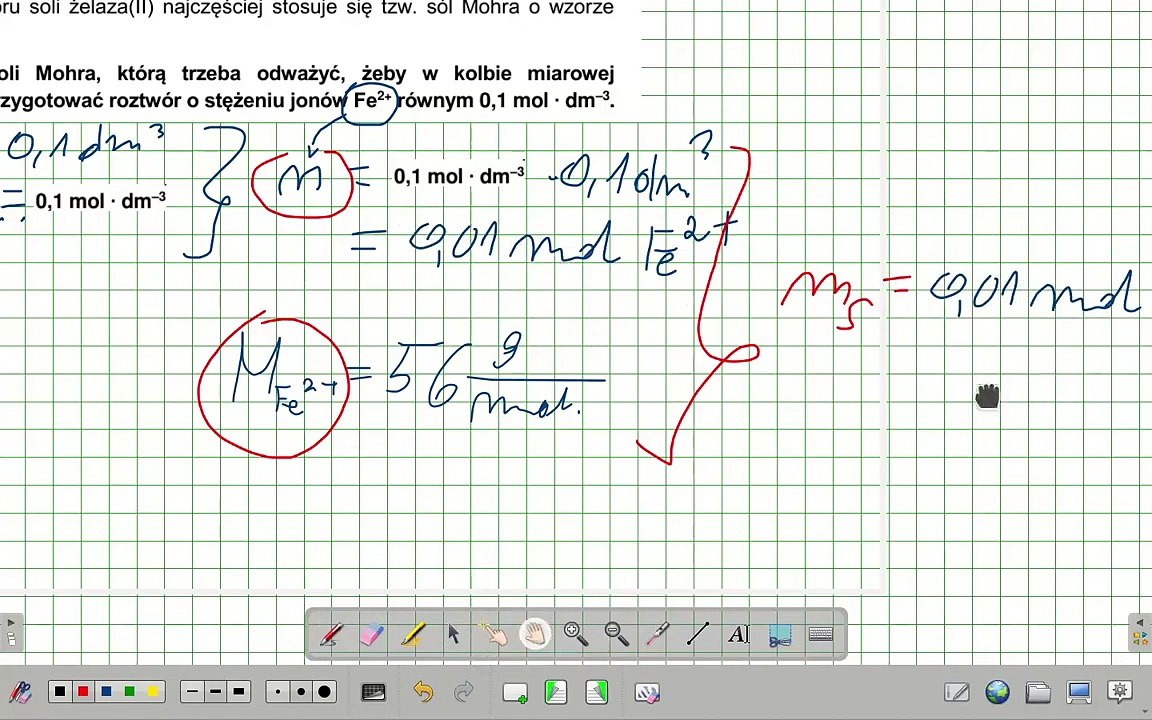This screenshot has width=1152, height=720.
Task: Set thin line width
Action: point(192,691)
